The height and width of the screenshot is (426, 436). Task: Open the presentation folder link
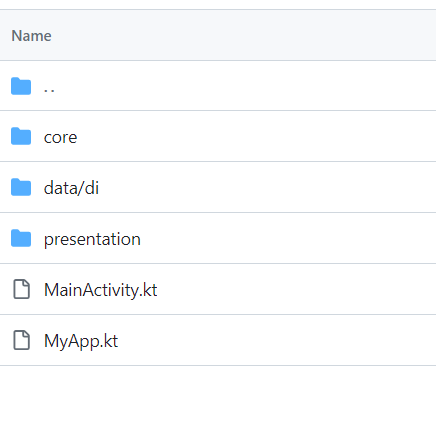[x=92, y=239]
